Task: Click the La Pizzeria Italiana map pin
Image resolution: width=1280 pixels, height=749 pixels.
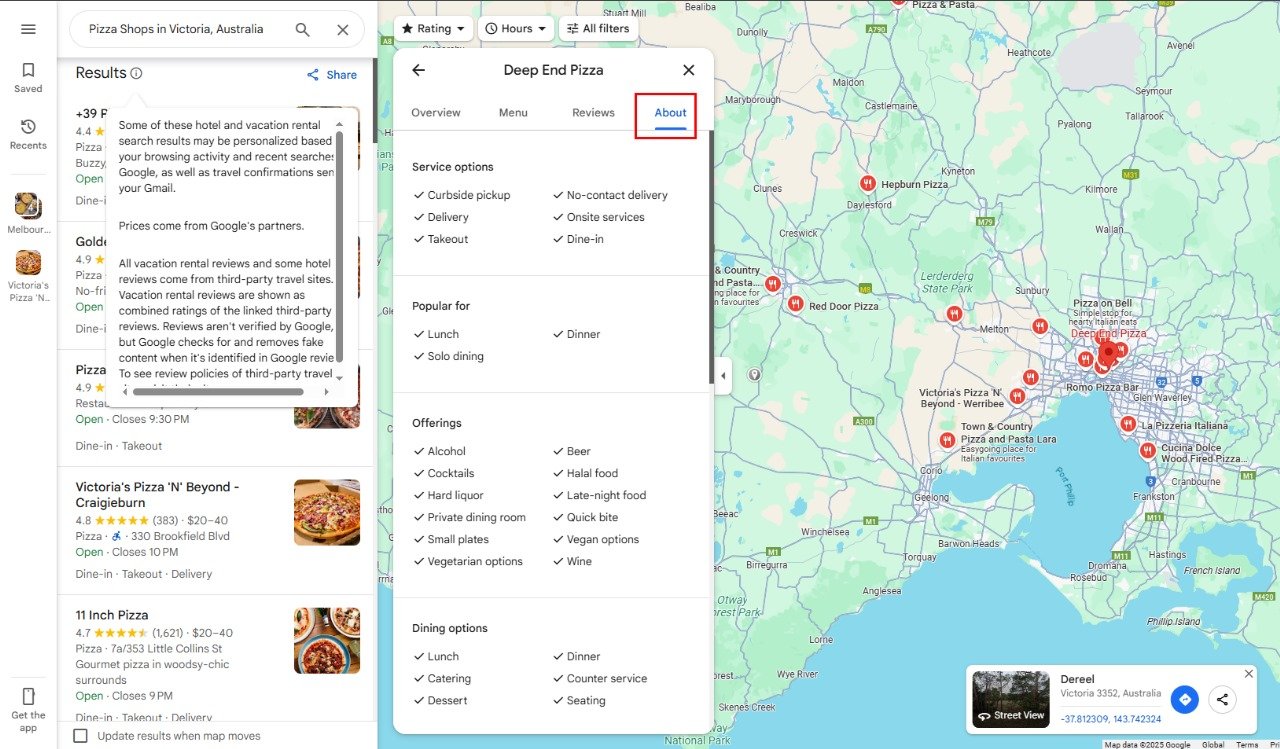Action: [x=1128, y=424]
